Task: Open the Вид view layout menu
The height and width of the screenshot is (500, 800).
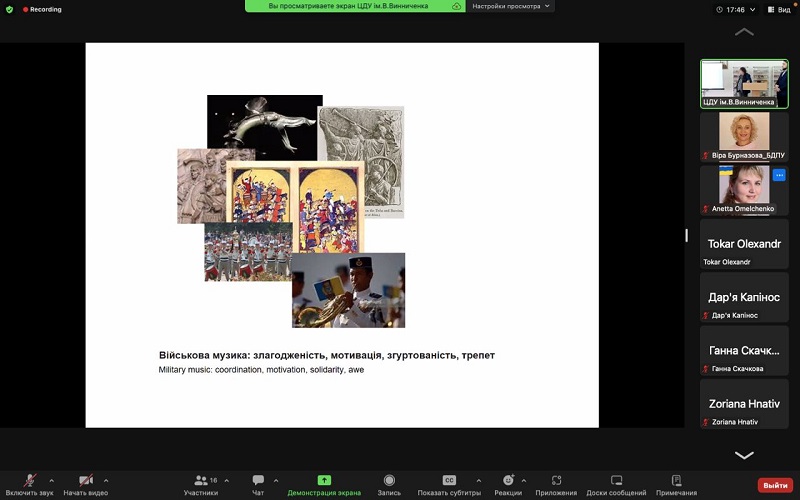Action: click(x=779, y=9)
